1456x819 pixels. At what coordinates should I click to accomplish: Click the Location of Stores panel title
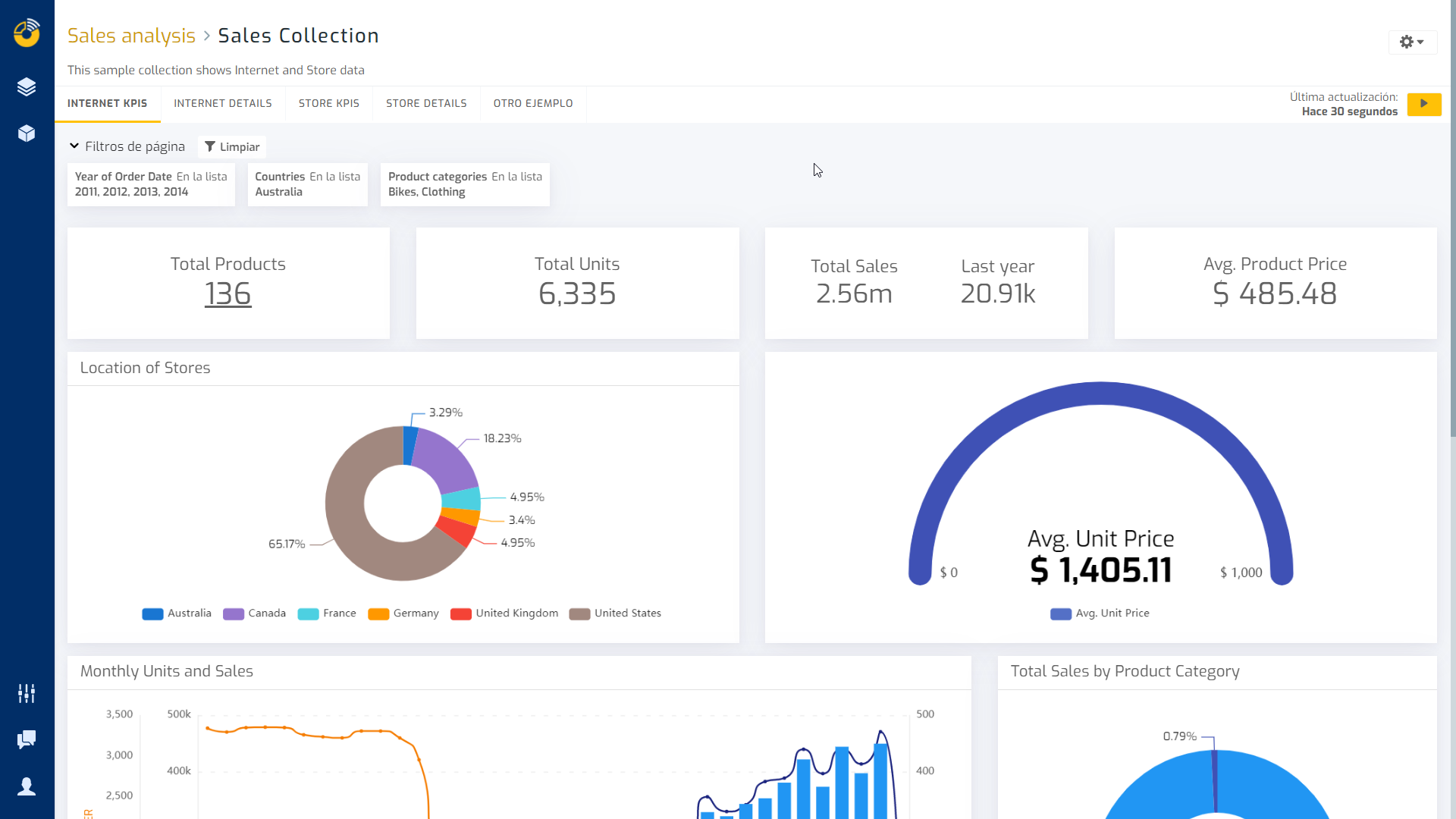[145, 368]
